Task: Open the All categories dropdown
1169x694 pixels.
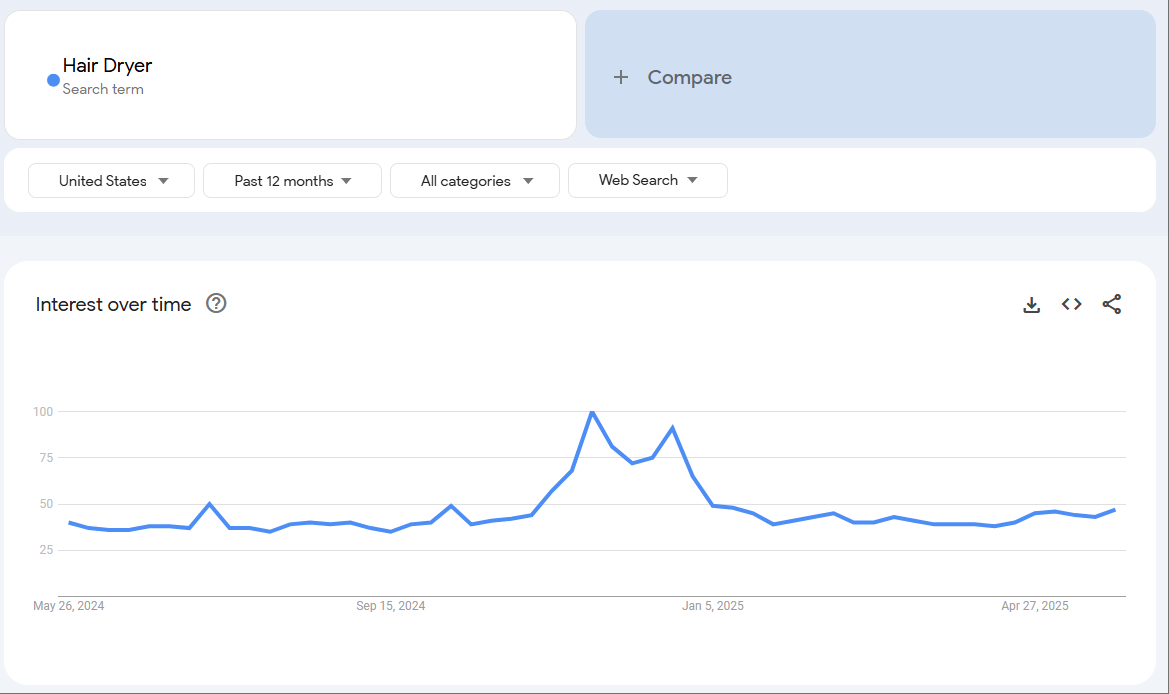Action: click(475, 180)
